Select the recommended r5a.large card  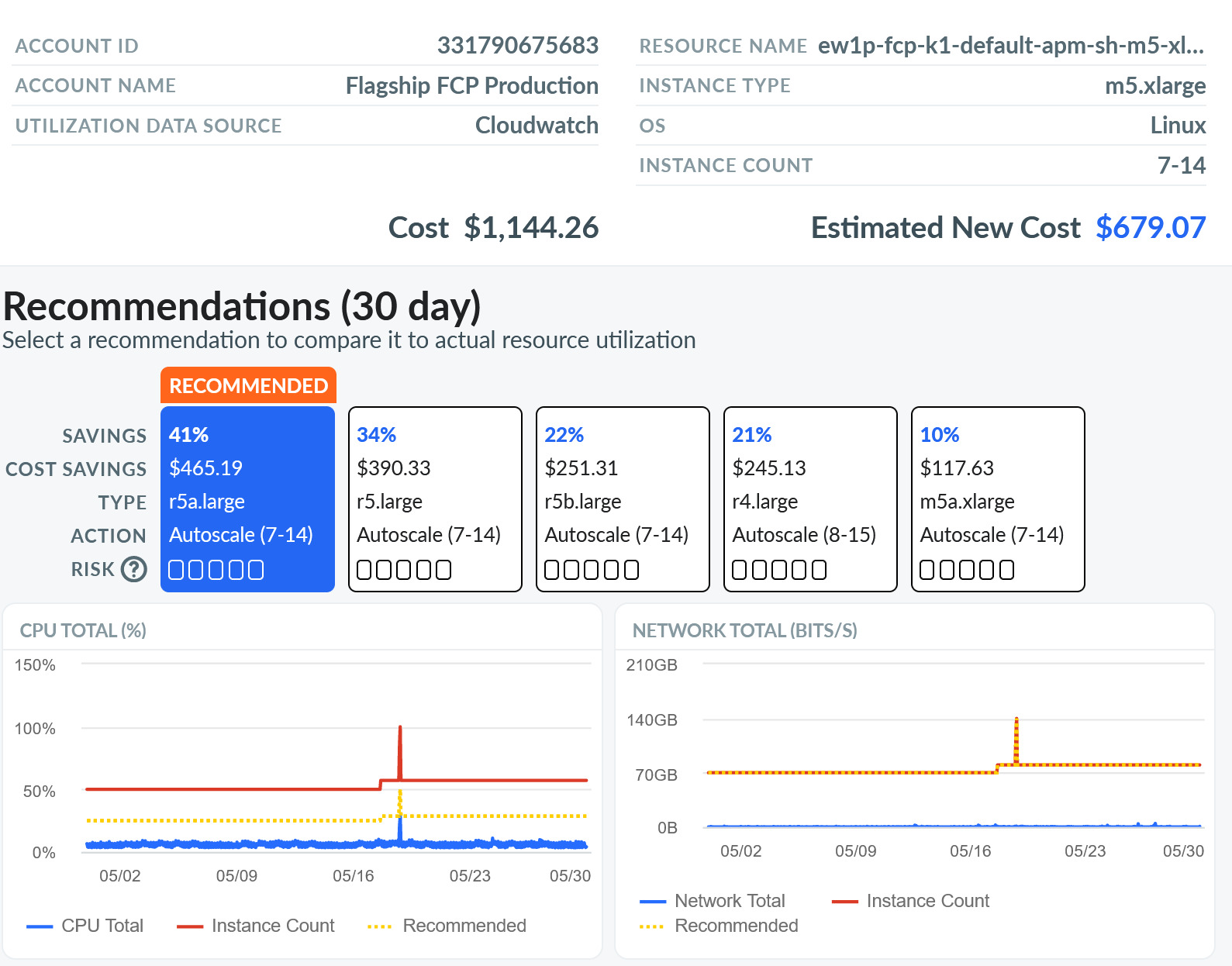tap(247, 499)
